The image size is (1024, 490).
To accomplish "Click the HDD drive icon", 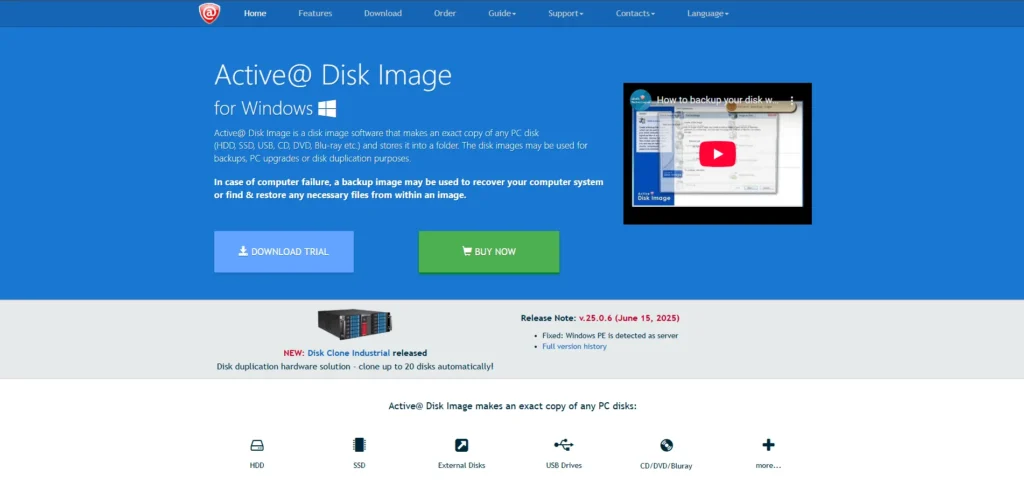I will point(257,445).
